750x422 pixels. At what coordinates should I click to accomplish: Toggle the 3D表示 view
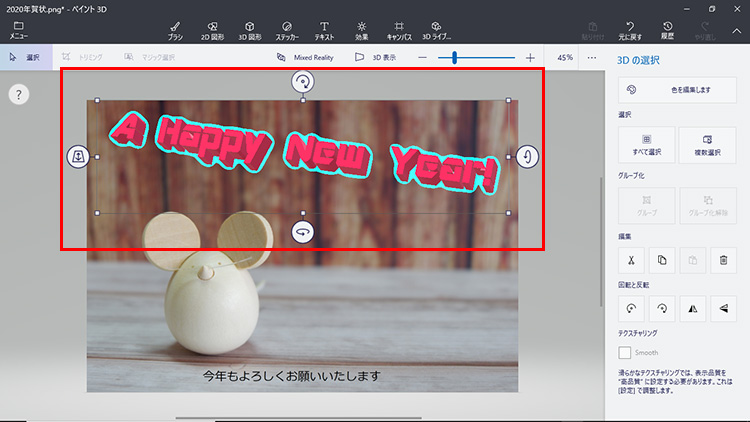375,58
